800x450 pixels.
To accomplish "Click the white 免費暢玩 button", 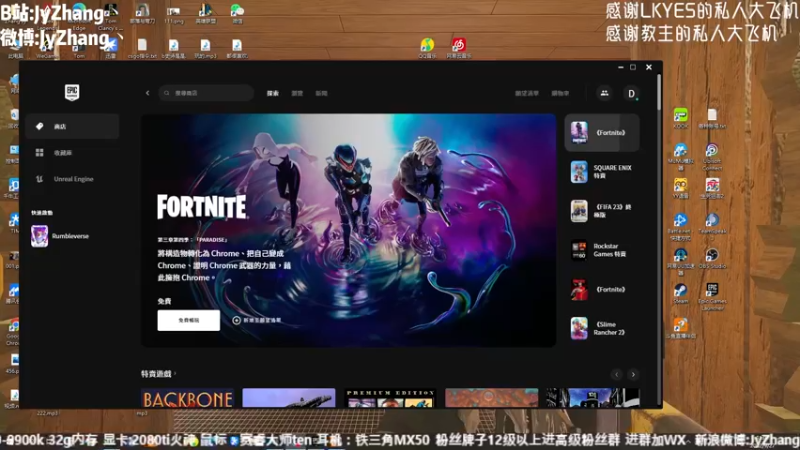I will click(189, 320).
